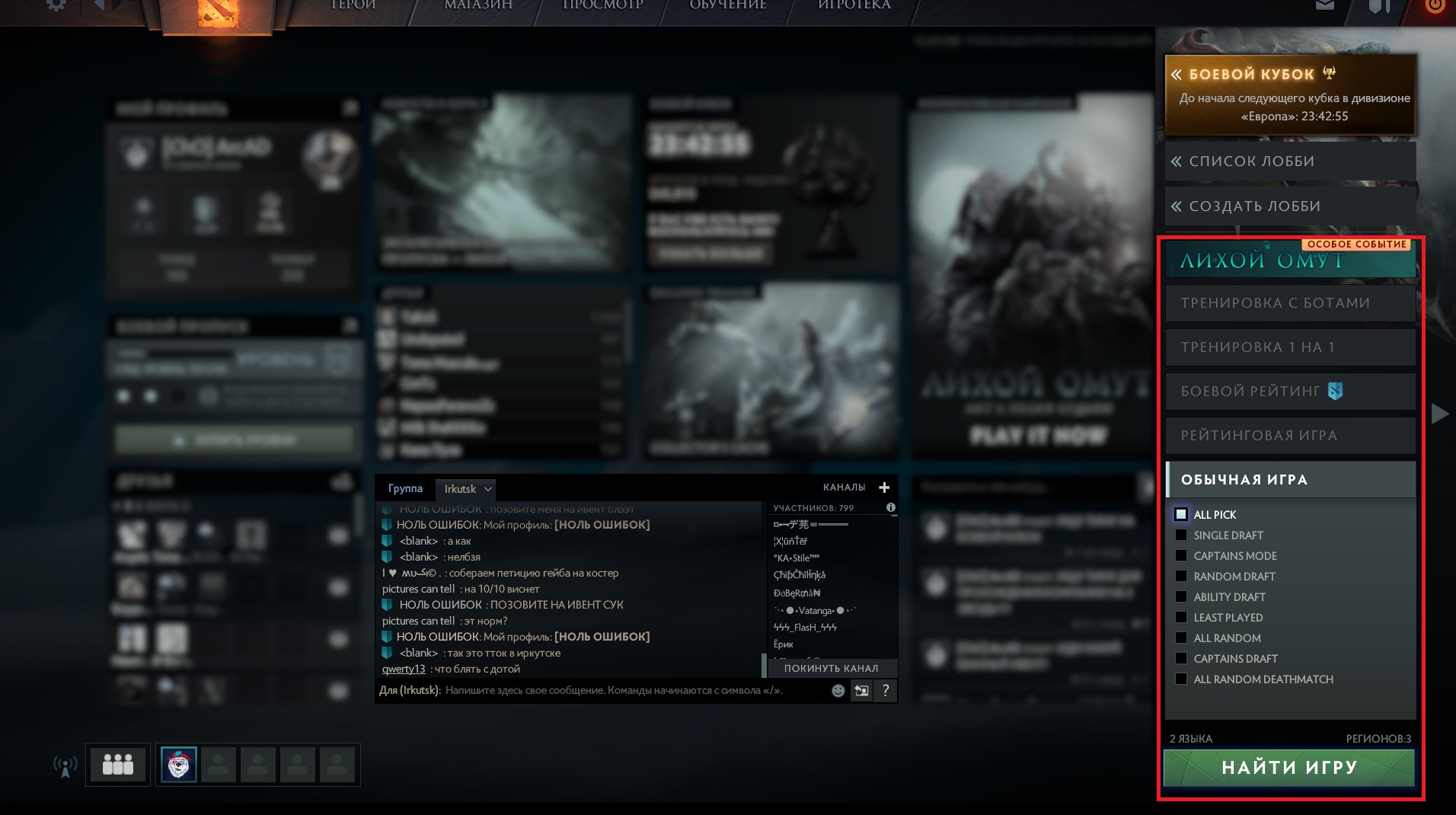The image size is (1456, 815).
Task: Click the КАНАЛЫ channels label
Action: tap(844, 487)
